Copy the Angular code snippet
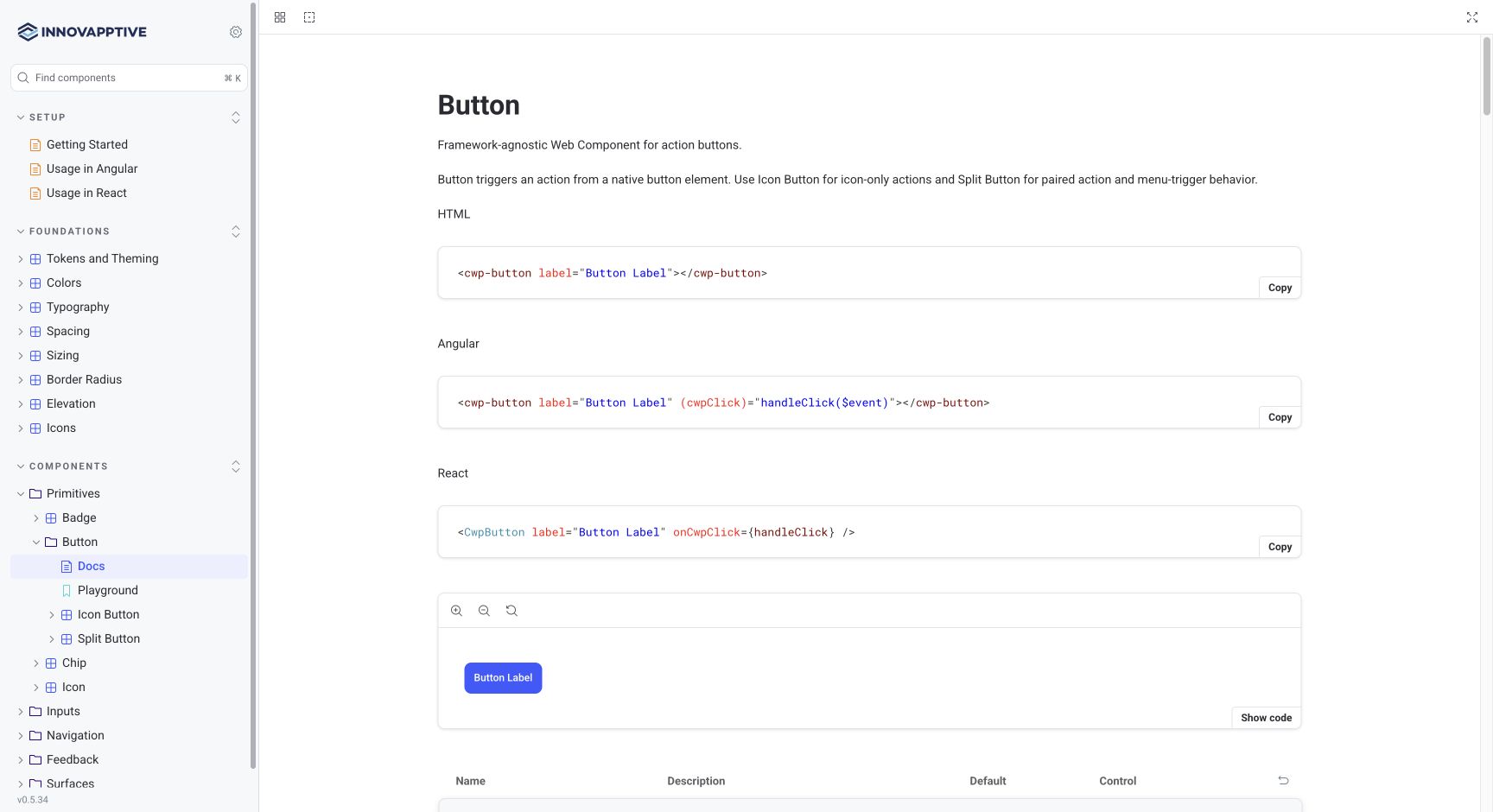This screenshot has width=1493, height=812. click(x=1280, y=417)
